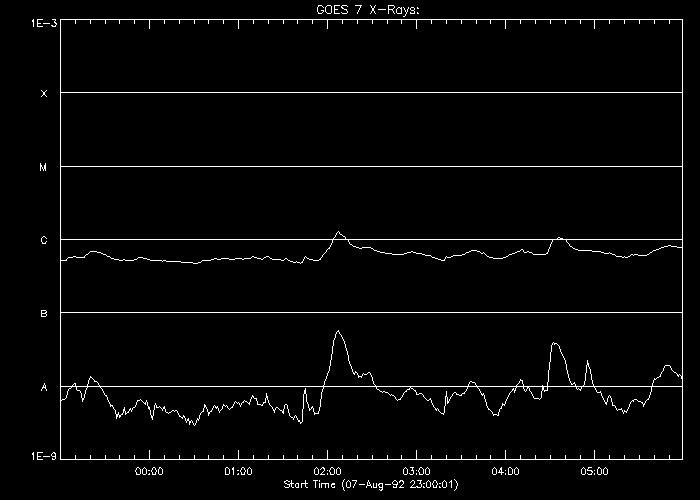The height and width of the screenshot is (500, 700).
Task: Click the '00:00' time axis label
Action: [149, 471]
